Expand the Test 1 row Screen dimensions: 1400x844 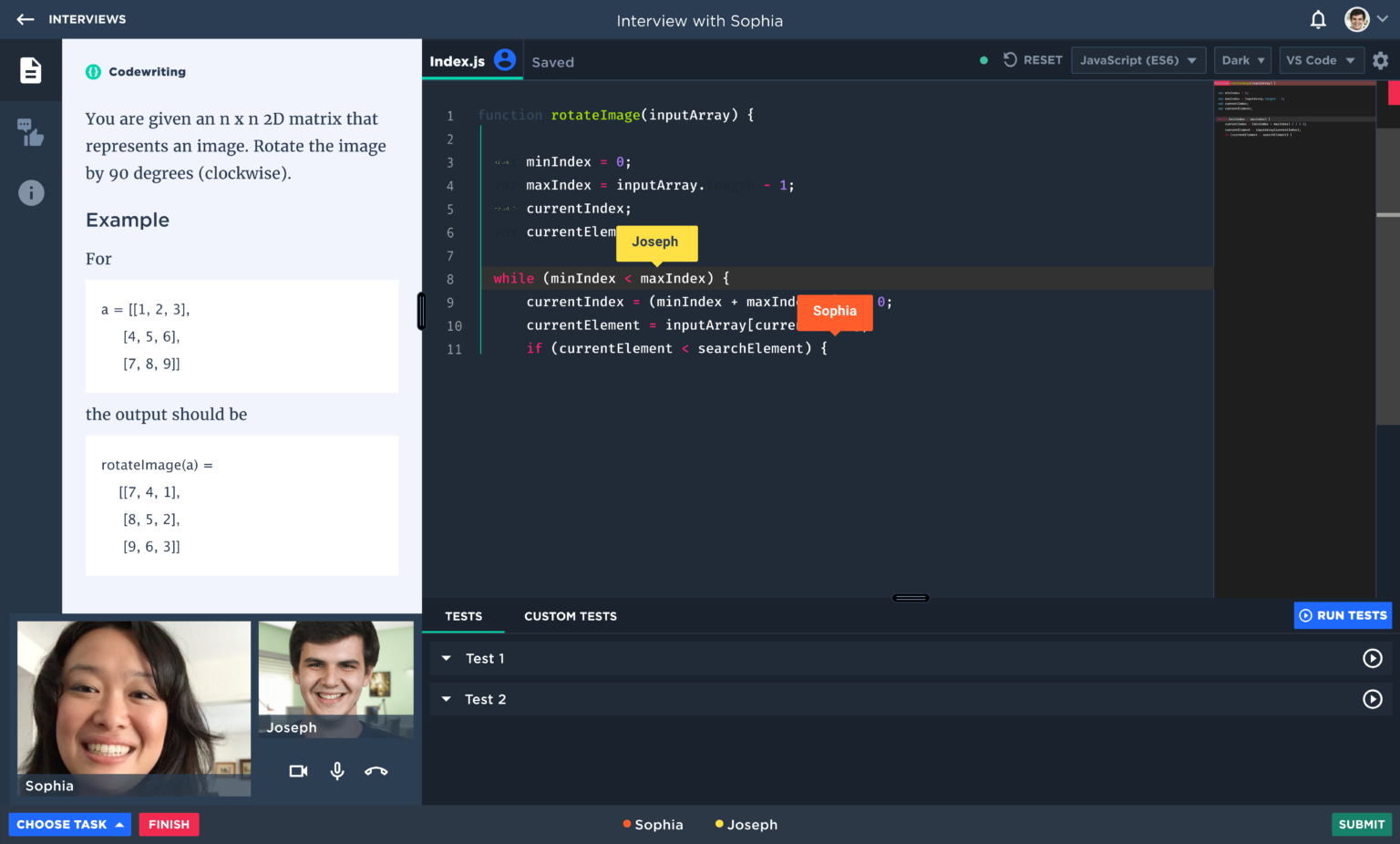(x=447, y=658)
